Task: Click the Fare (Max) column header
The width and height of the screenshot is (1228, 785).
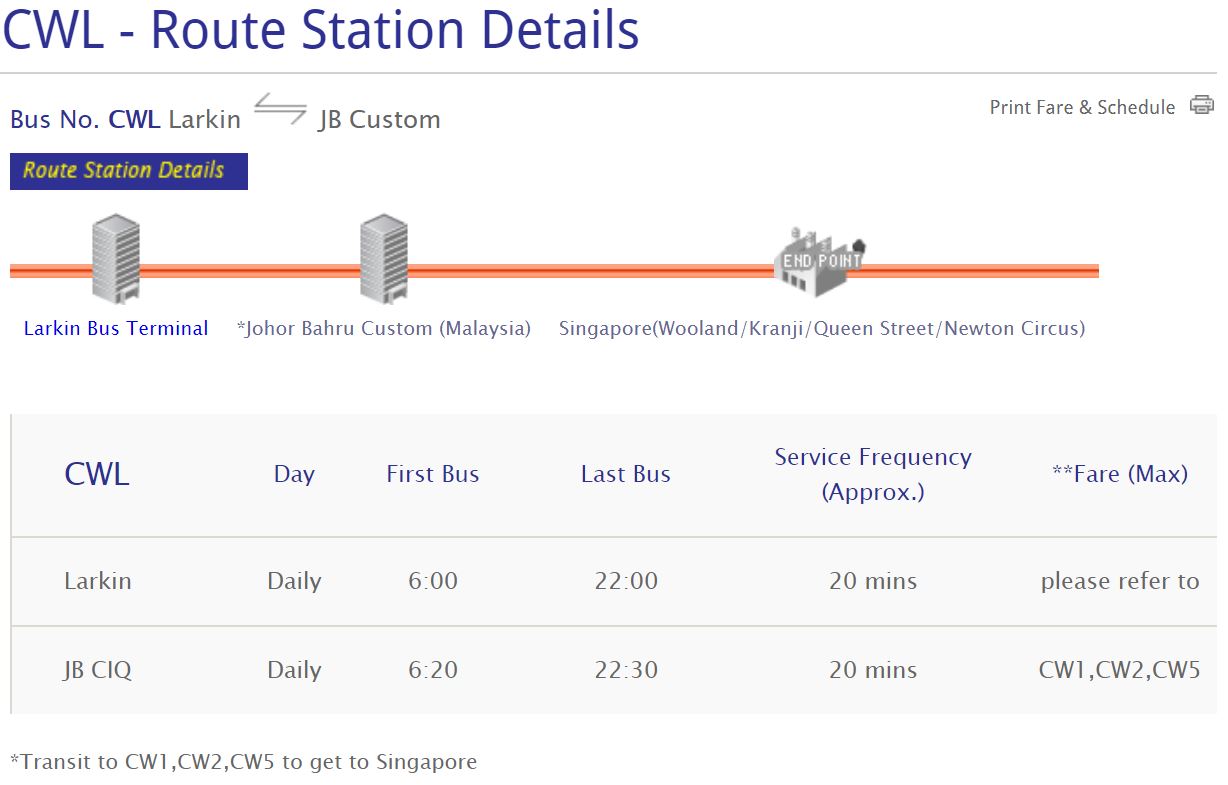Action: pyautogui.click(x=1120, y=474)
